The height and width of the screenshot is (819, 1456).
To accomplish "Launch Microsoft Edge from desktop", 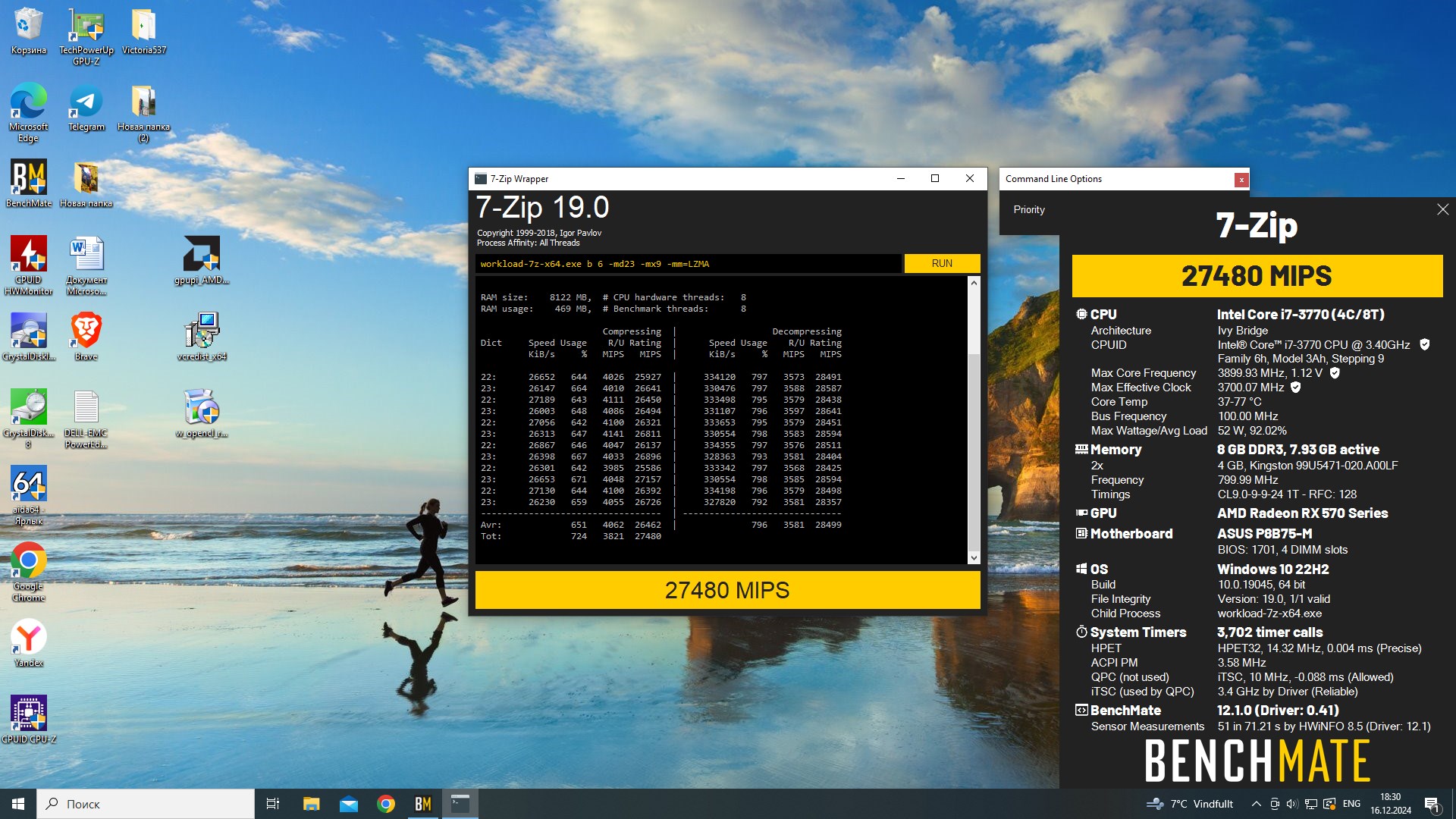I will 28,112.
